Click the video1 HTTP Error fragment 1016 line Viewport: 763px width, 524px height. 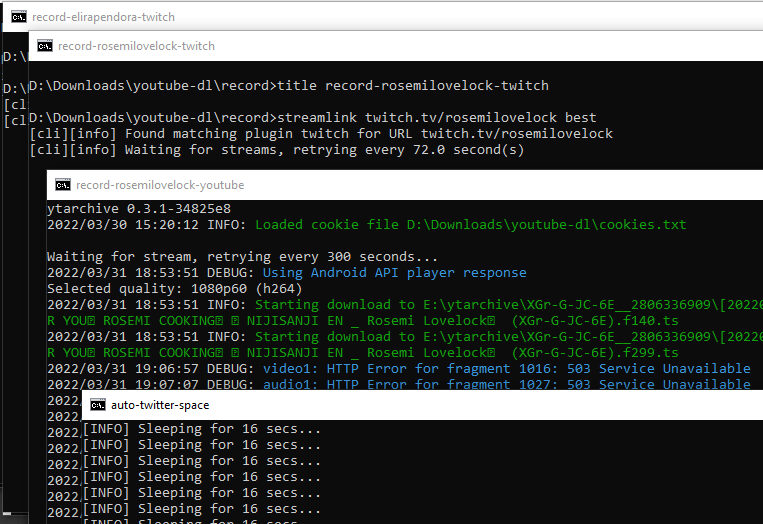pyautogui.click(x=399, y=369)
